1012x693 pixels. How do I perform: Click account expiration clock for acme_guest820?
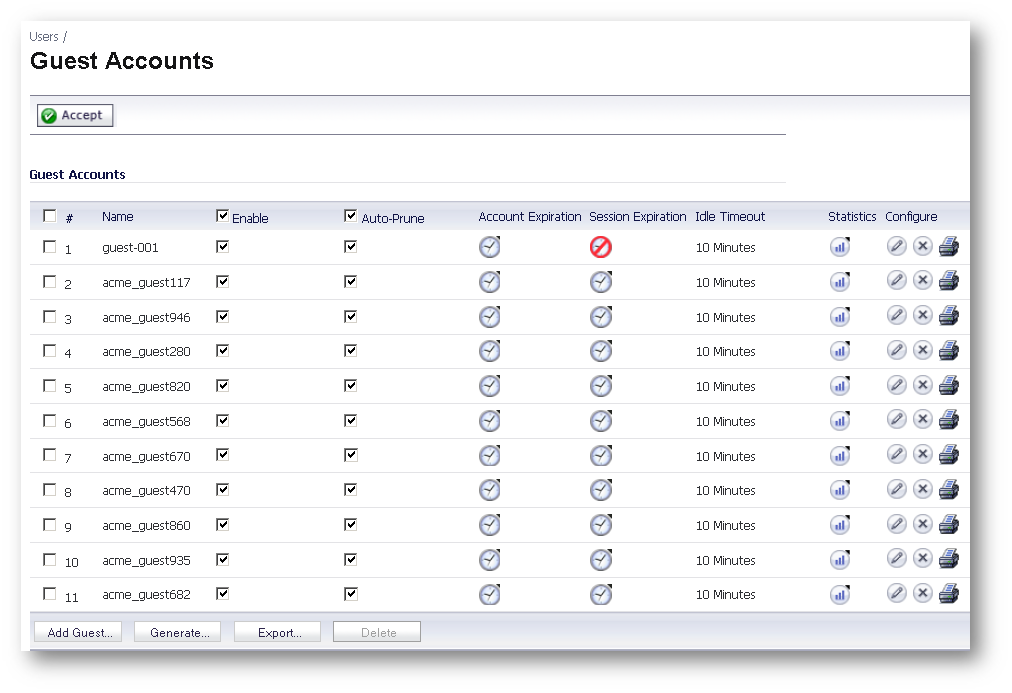[489, 386]
